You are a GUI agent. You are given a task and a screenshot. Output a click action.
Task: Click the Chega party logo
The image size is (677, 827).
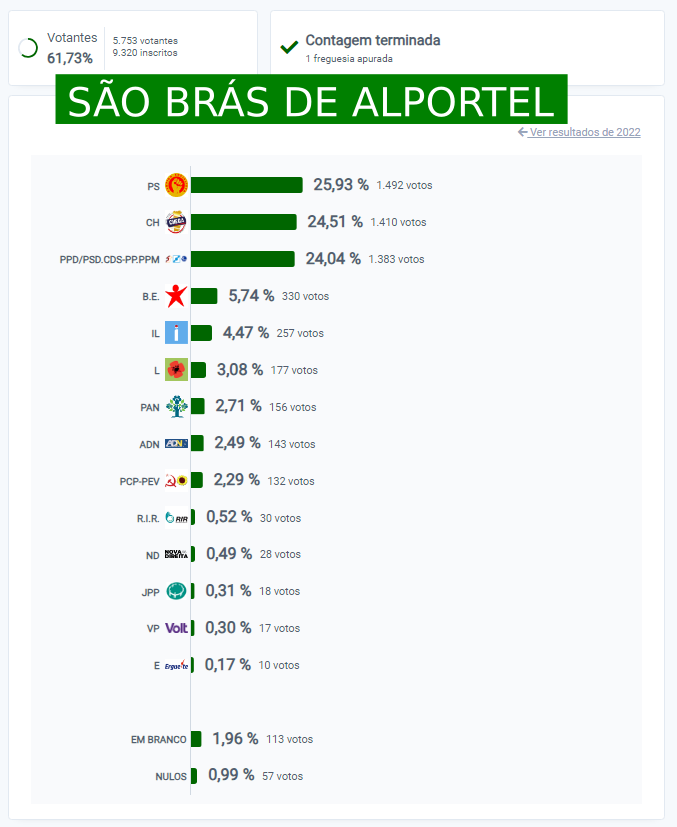pos(176,222)
